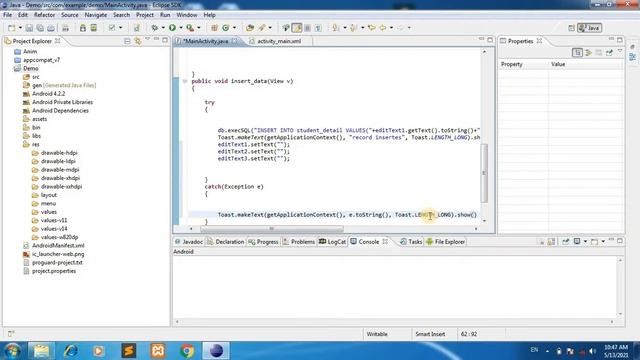Click the Back navigation arrow icon

coord(383,28)
